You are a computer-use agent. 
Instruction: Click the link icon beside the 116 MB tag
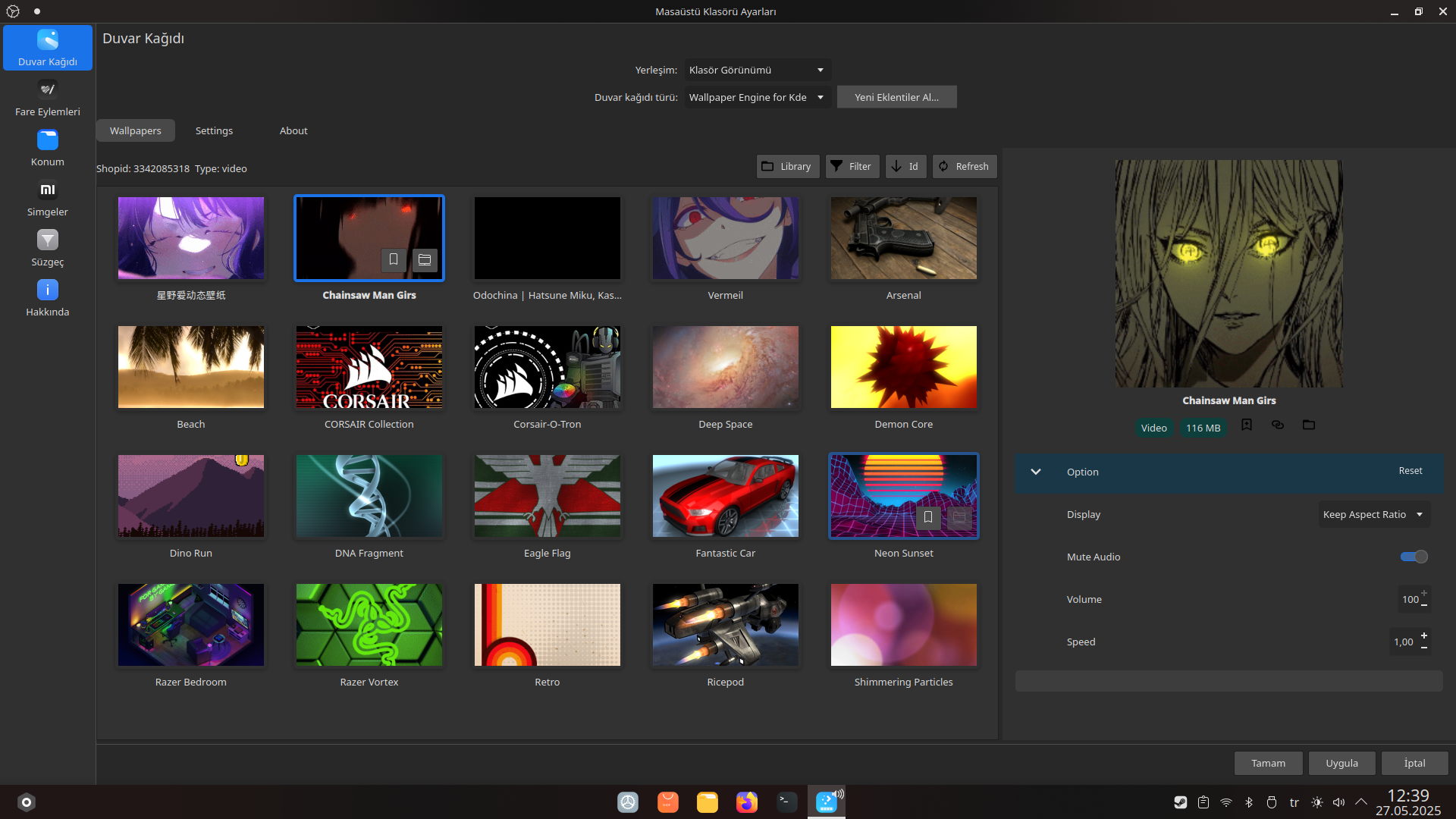click(1278, 425)
